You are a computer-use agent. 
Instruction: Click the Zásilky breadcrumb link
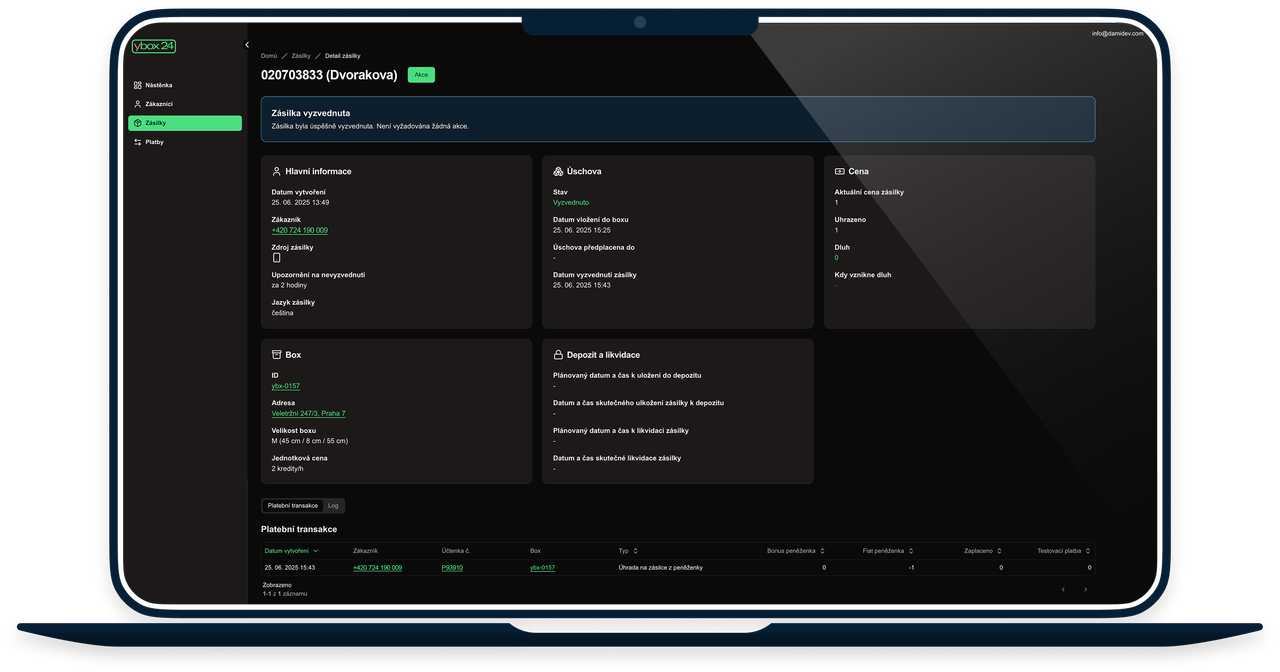click(301, 56)
